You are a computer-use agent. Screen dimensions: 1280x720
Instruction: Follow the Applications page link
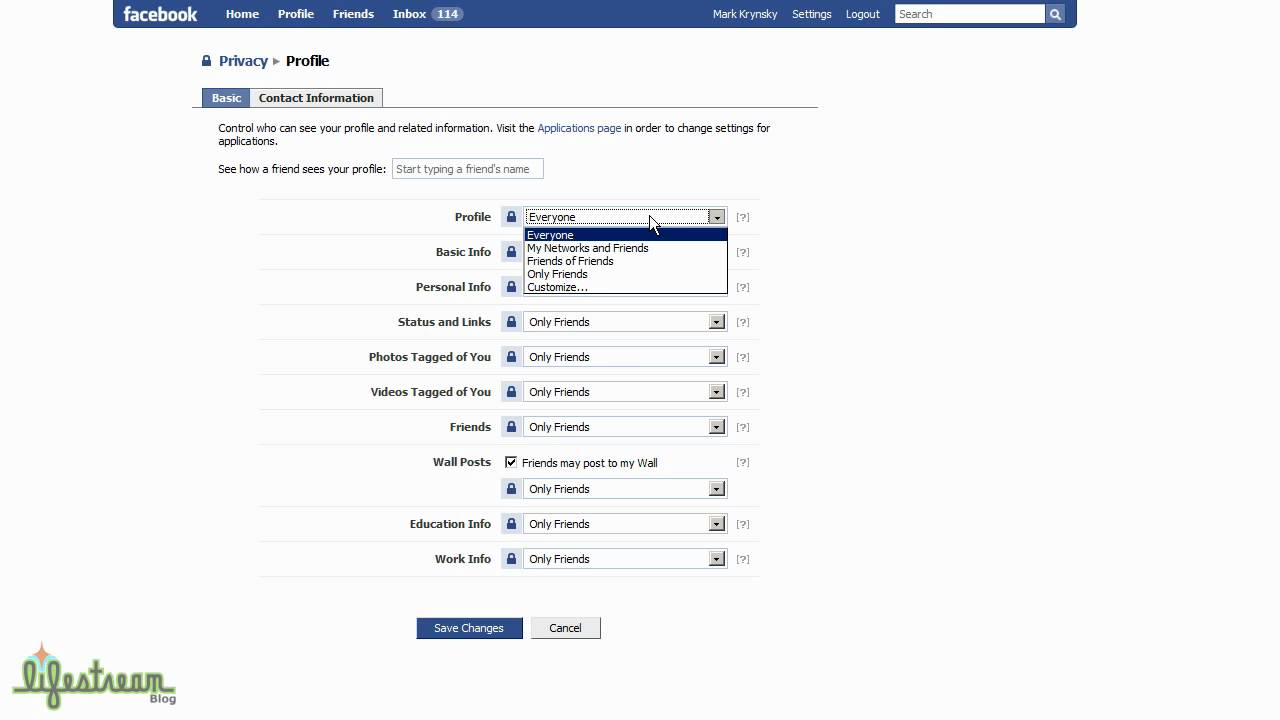[579, 128]
